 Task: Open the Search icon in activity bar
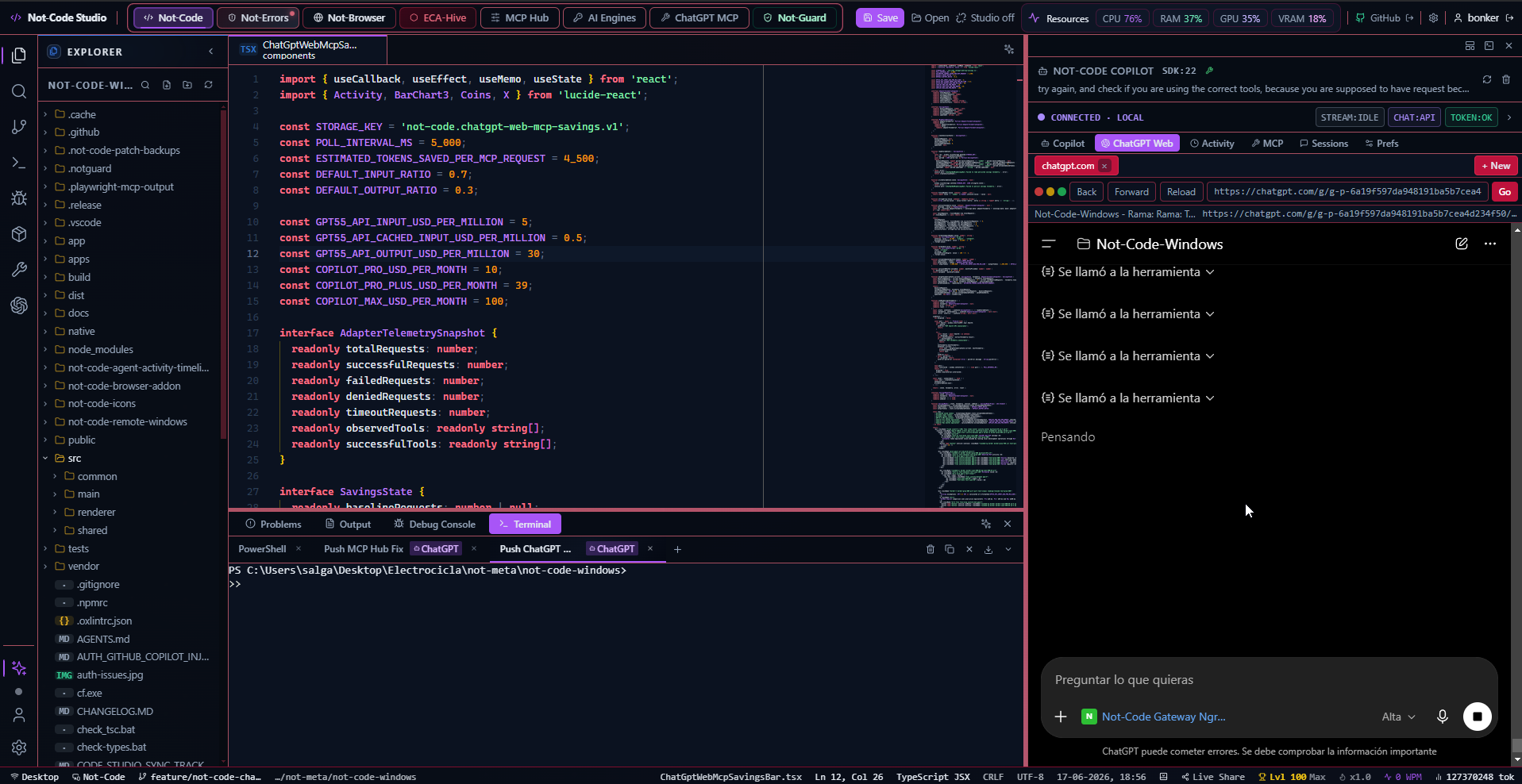tap(19, 91)
